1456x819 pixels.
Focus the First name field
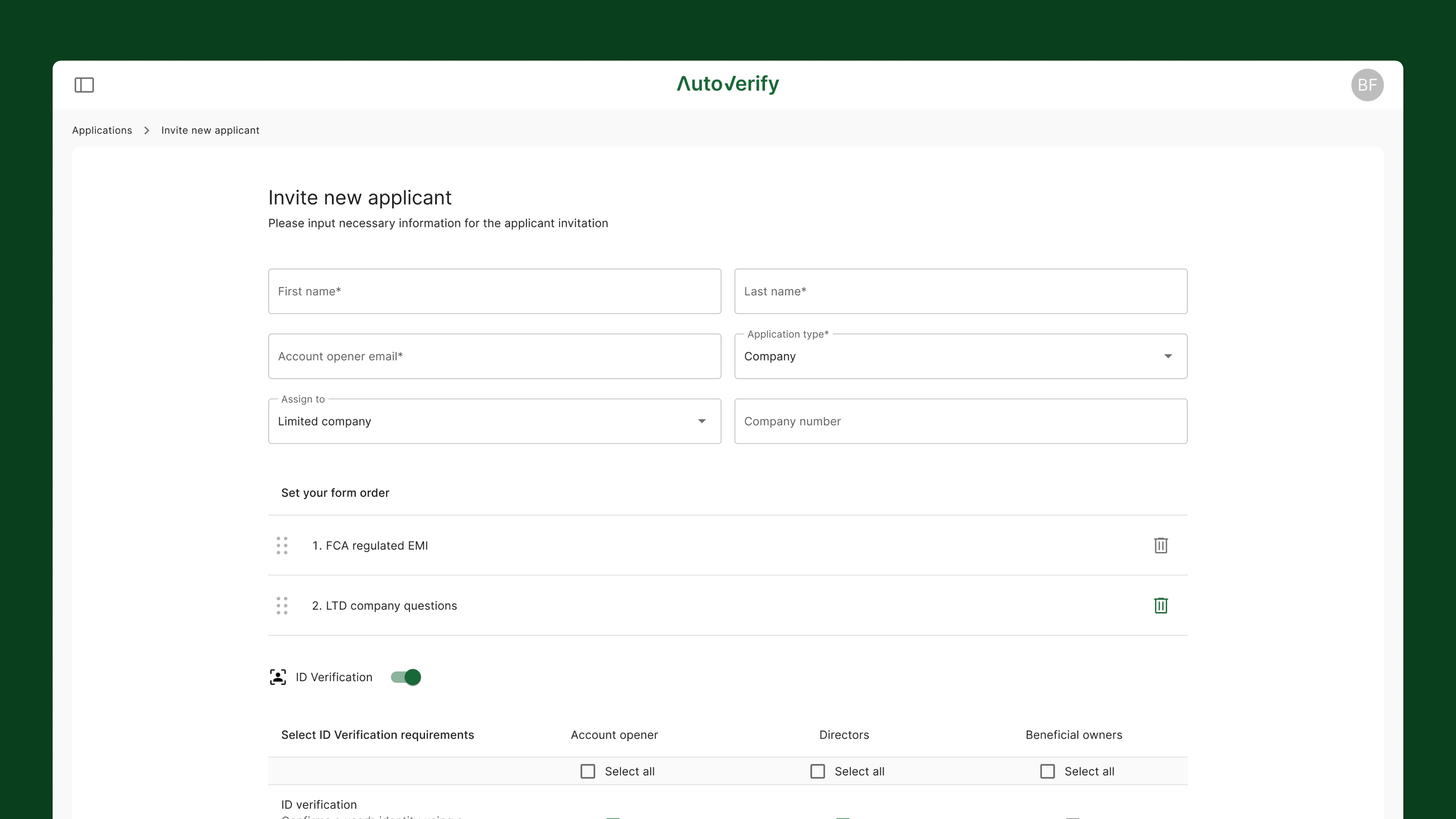(x=494, y=291)
